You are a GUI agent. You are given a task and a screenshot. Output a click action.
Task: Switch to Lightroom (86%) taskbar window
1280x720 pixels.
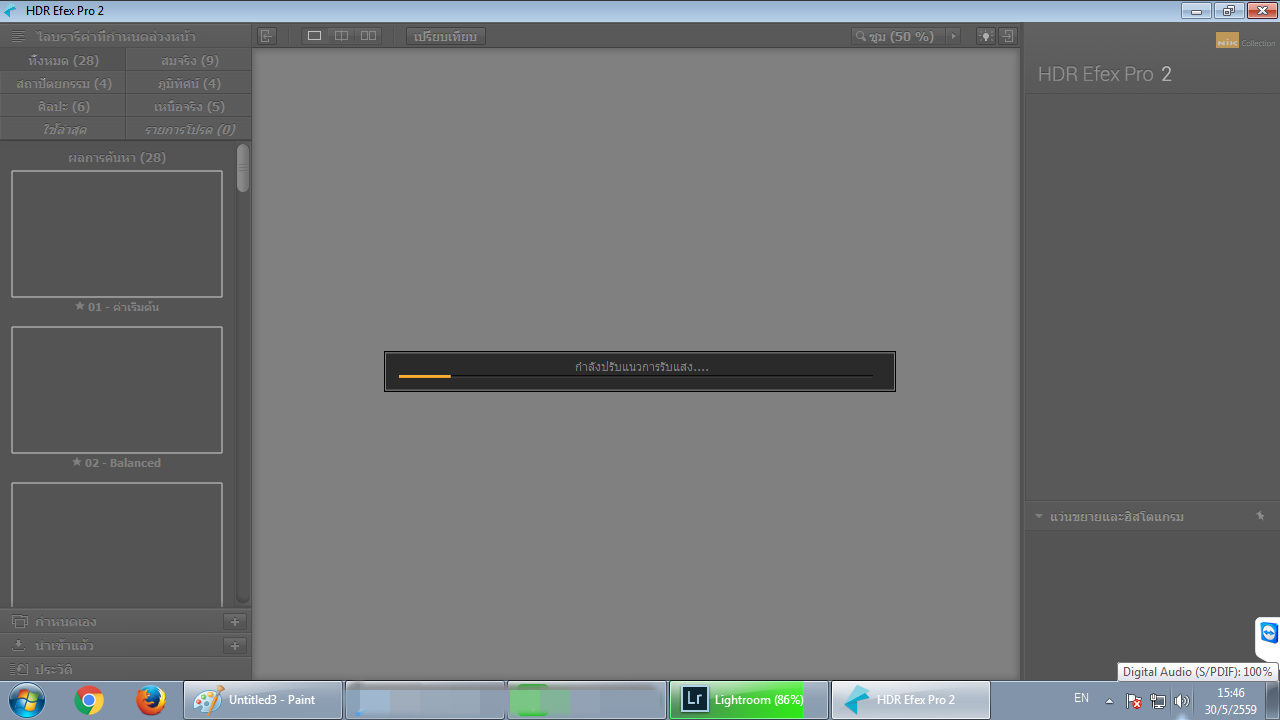(749, 700)
